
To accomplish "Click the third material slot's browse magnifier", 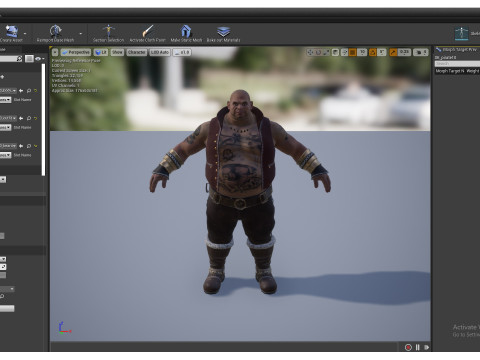I will pos(29,146).
